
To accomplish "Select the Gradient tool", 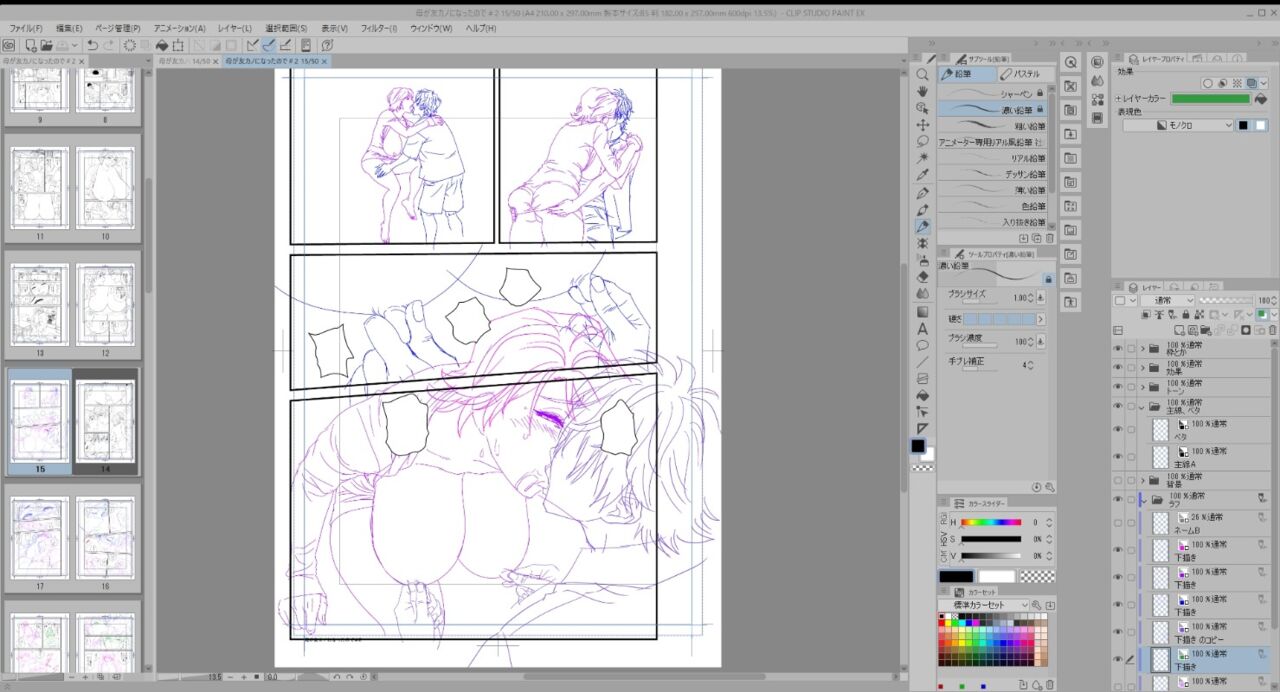I will pos(922,311).
